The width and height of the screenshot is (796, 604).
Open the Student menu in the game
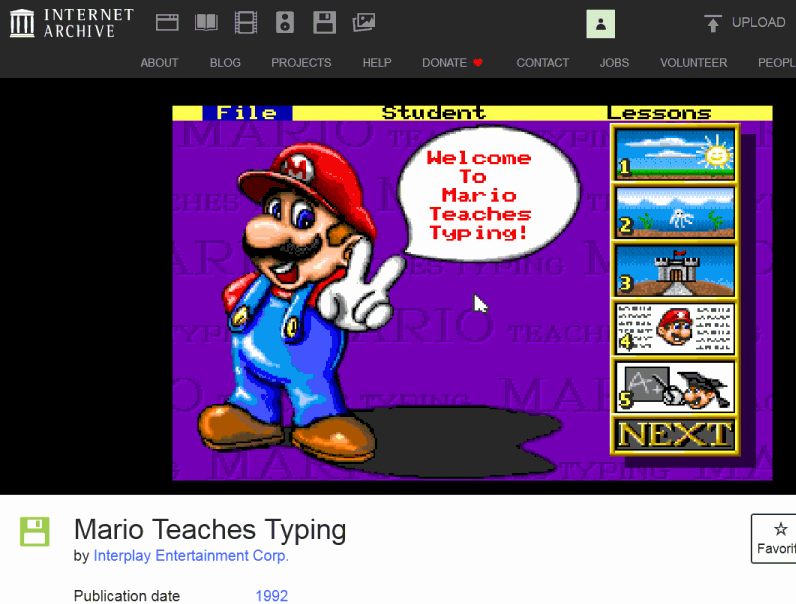[434, 113]
